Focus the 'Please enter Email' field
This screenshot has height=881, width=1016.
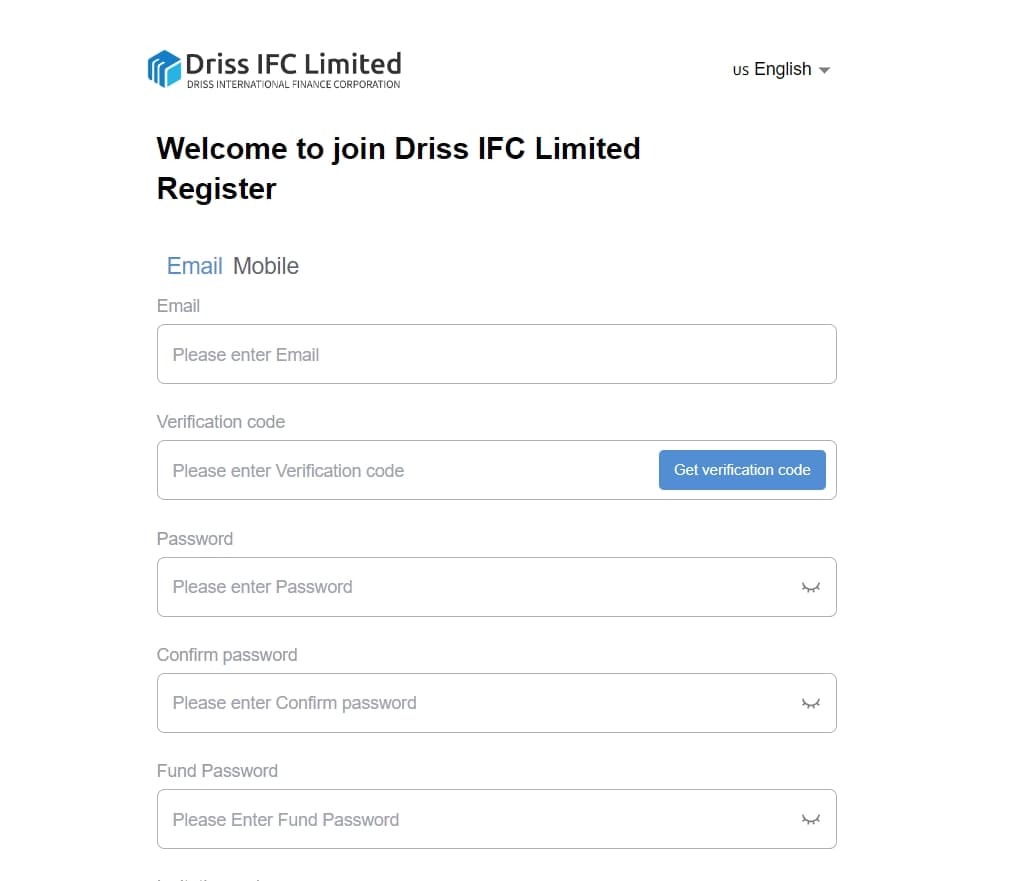496,354
